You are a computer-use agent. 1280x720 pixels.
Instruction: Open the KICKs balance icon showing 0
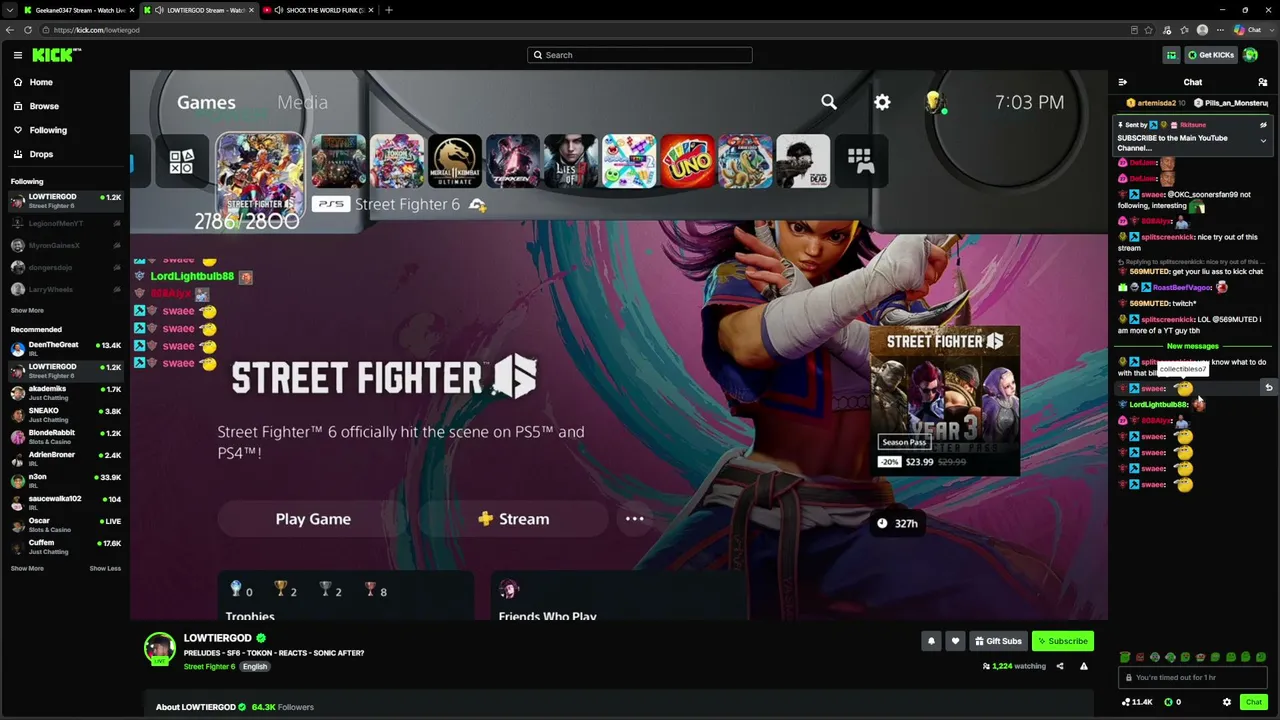tap(1172, 702)
